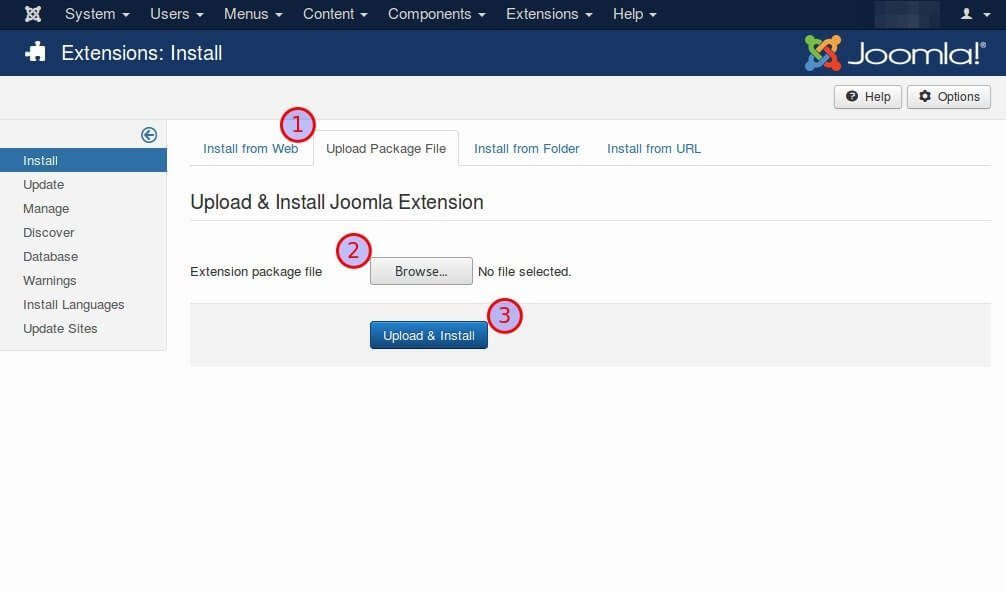Open the Content menu
1006x593 pixels.
coord(335,14)
